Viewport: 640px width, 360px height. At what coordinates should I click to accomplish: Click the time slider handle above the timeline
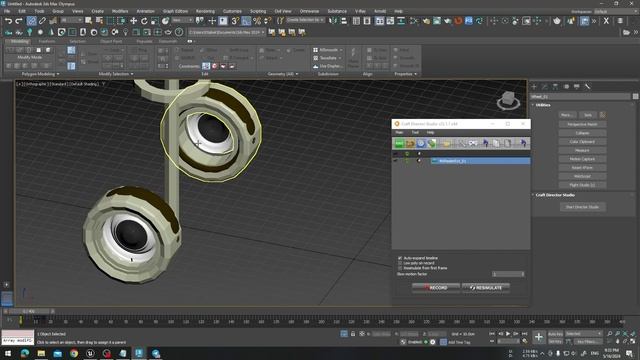coord(28,311)
